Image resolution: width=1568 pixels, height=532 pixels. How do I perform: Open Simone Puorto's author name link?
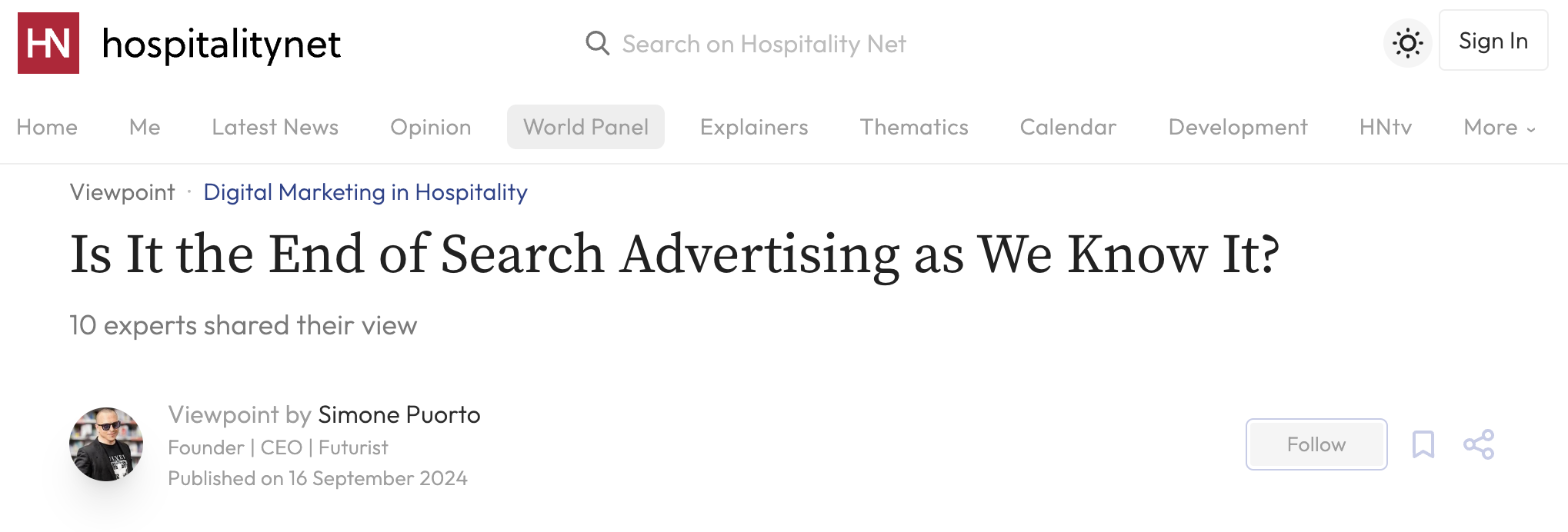click(x=399, y=415)
